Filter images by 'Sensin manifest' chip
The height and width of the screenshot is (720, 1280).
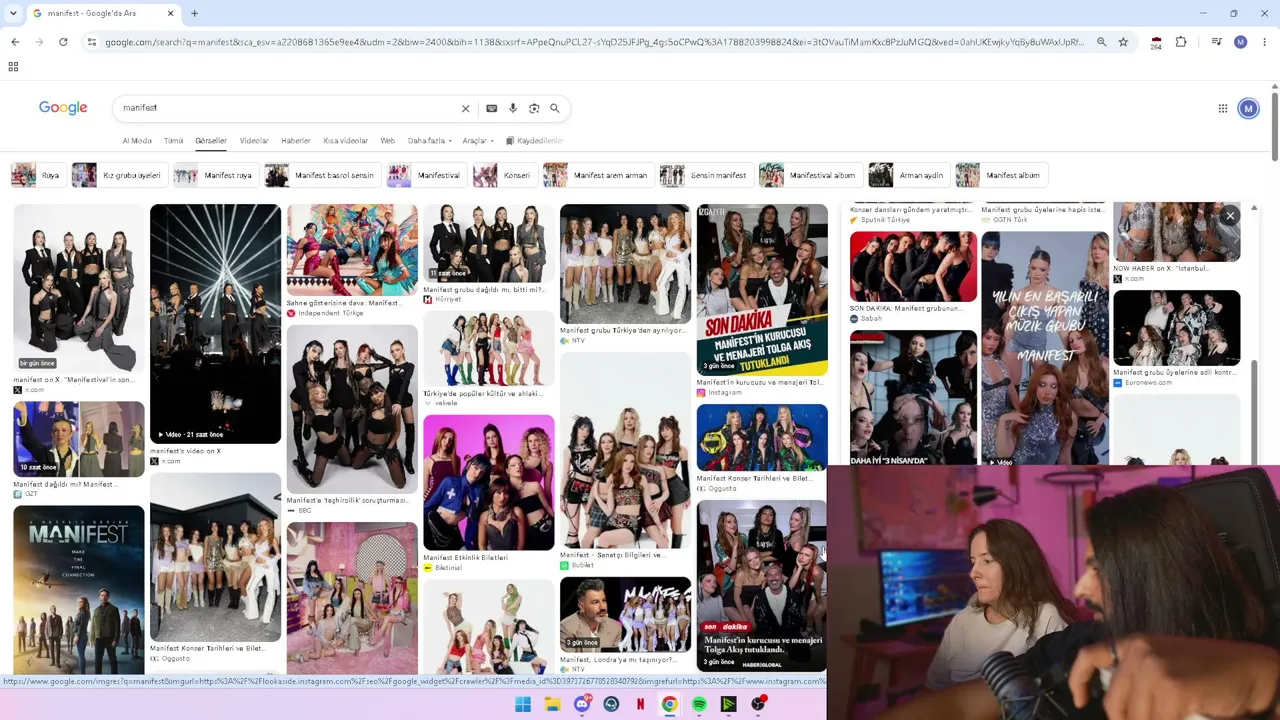point(705,175)
